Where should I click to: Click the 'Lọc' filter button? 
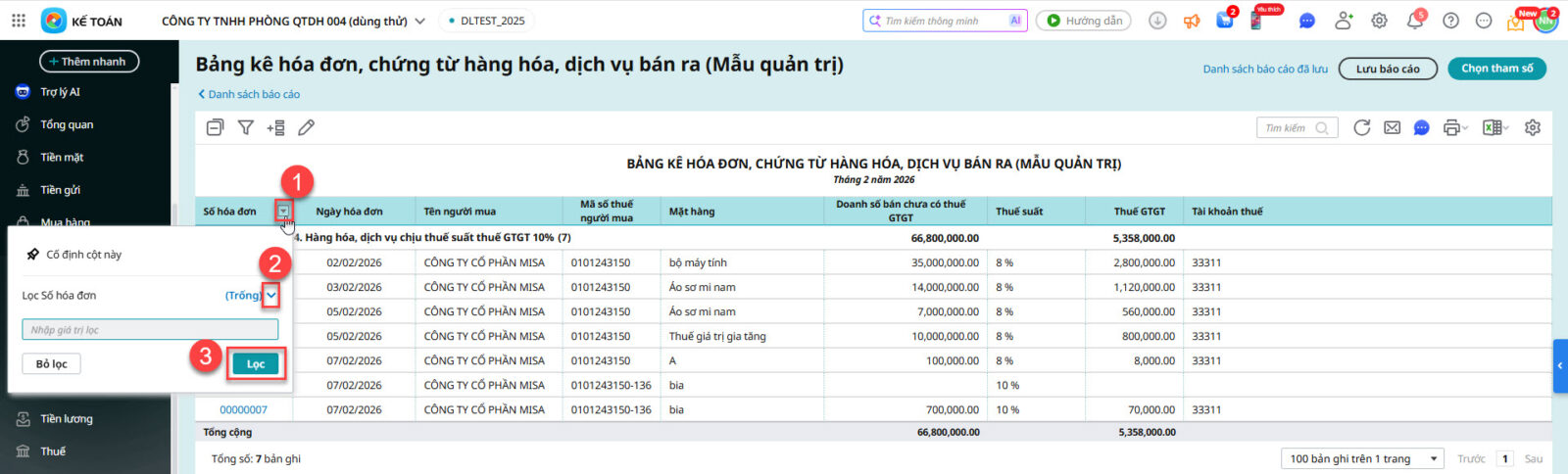click(256, 364)
